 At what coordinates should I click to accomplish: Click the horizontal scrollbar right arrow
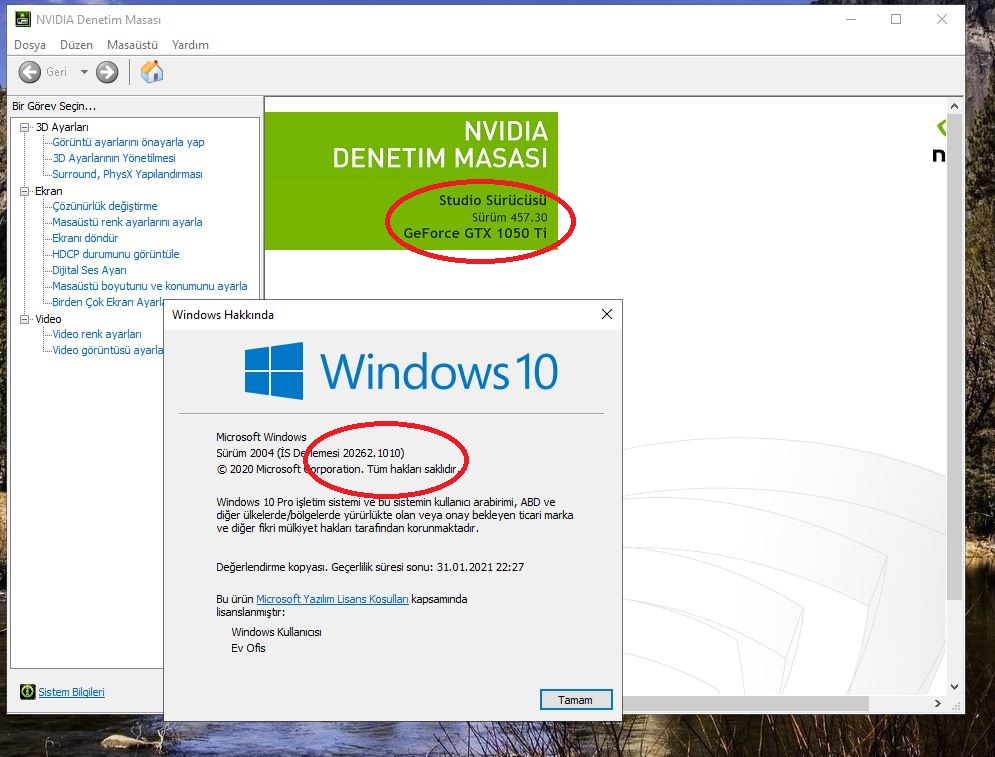[938, 703]
